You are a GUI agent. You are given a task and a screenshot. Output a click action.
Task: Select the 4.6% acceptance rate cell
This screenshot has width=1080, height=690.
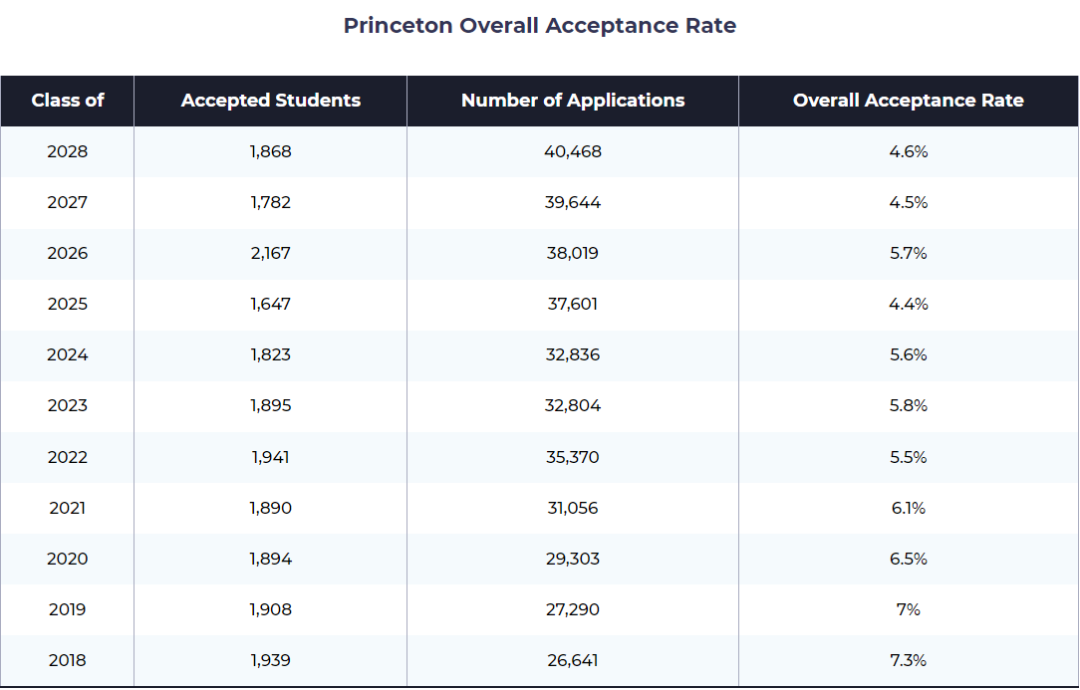coord(908,151)
